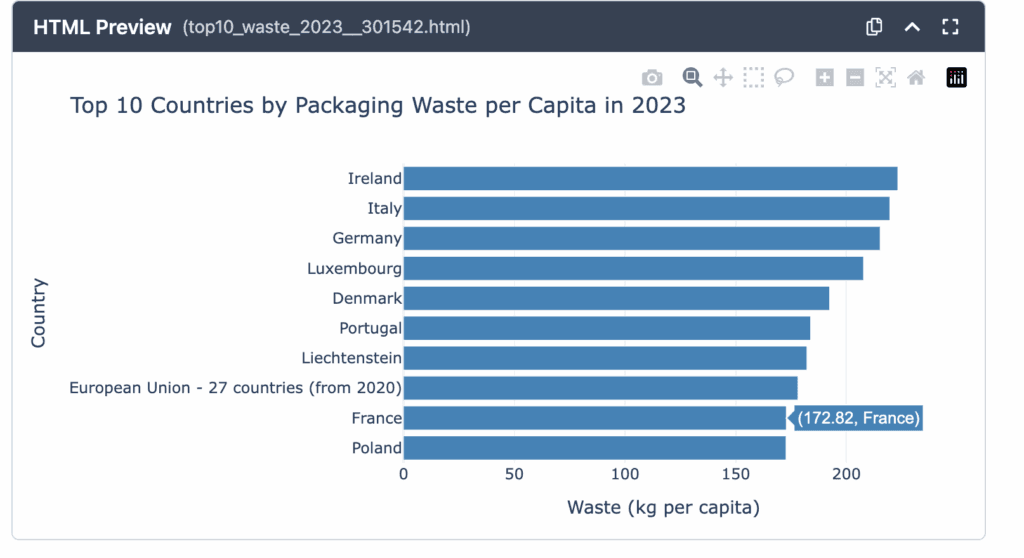The width and height of the screenshot is (1024, 558).
Task: Reset axes with the home icon
Action: [x=915, y=78]
